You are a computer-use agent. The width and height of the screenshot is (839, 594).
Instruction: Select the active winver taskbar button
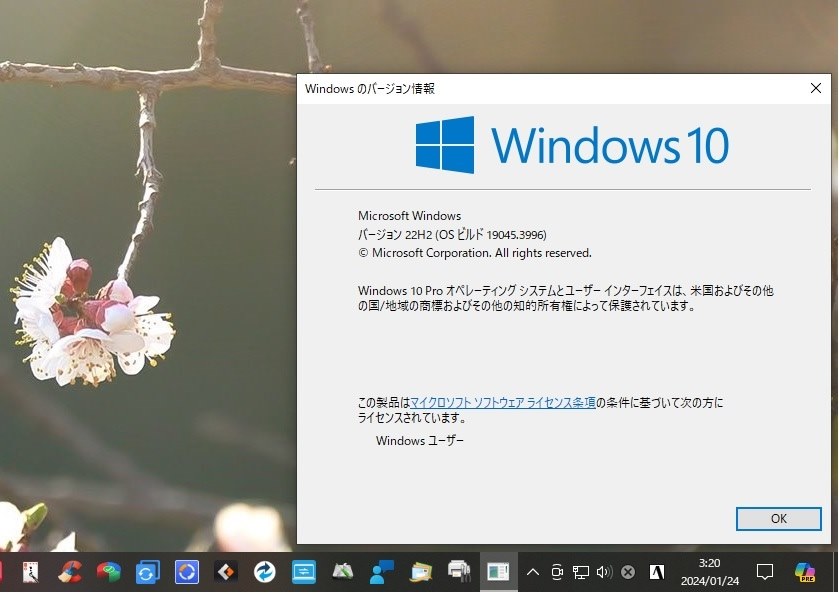[499, 572]
